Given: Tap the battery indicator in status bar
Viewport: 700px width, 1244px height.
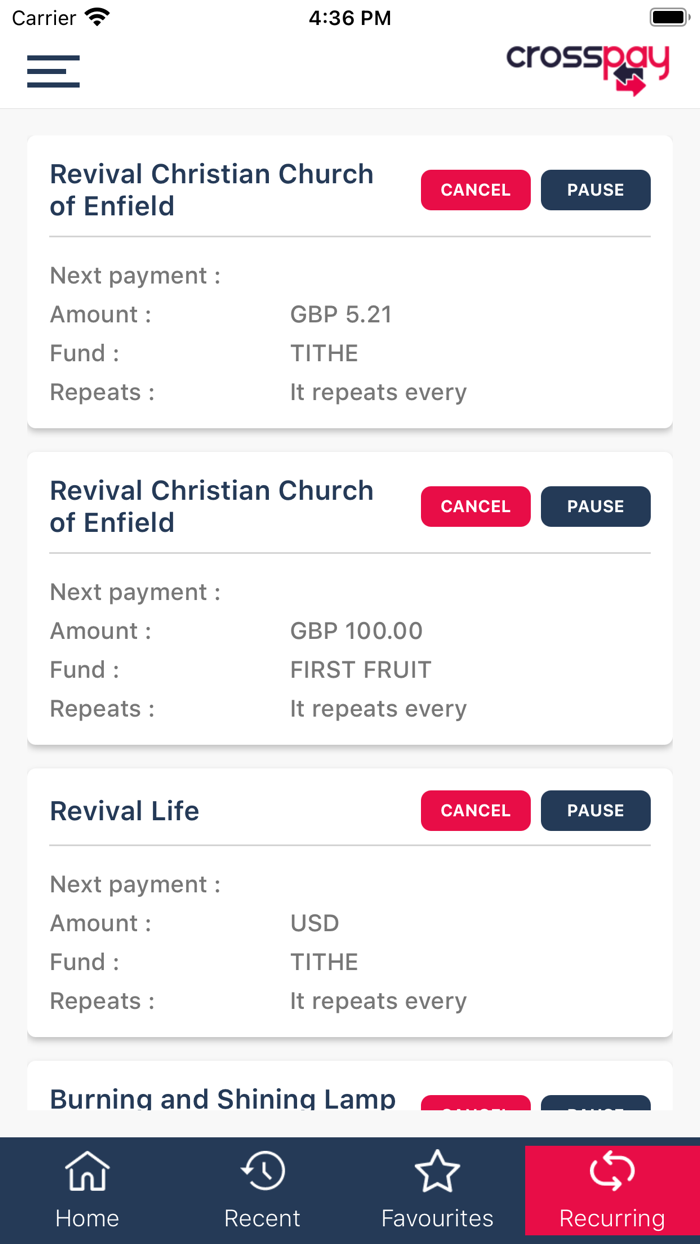Looking at the screenshot, I should pos(668,15).
